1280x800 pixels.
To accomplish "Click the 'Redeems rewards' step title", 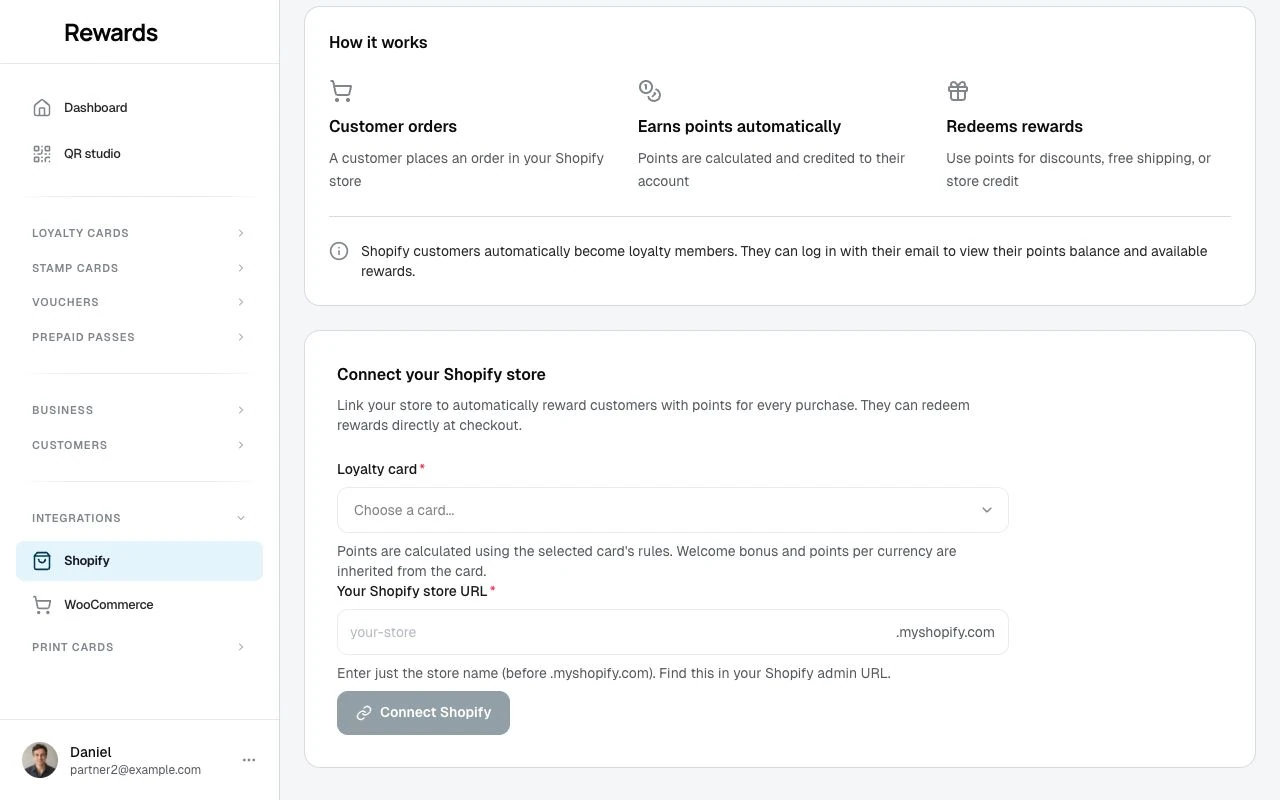I will (x=1014, y=127).
